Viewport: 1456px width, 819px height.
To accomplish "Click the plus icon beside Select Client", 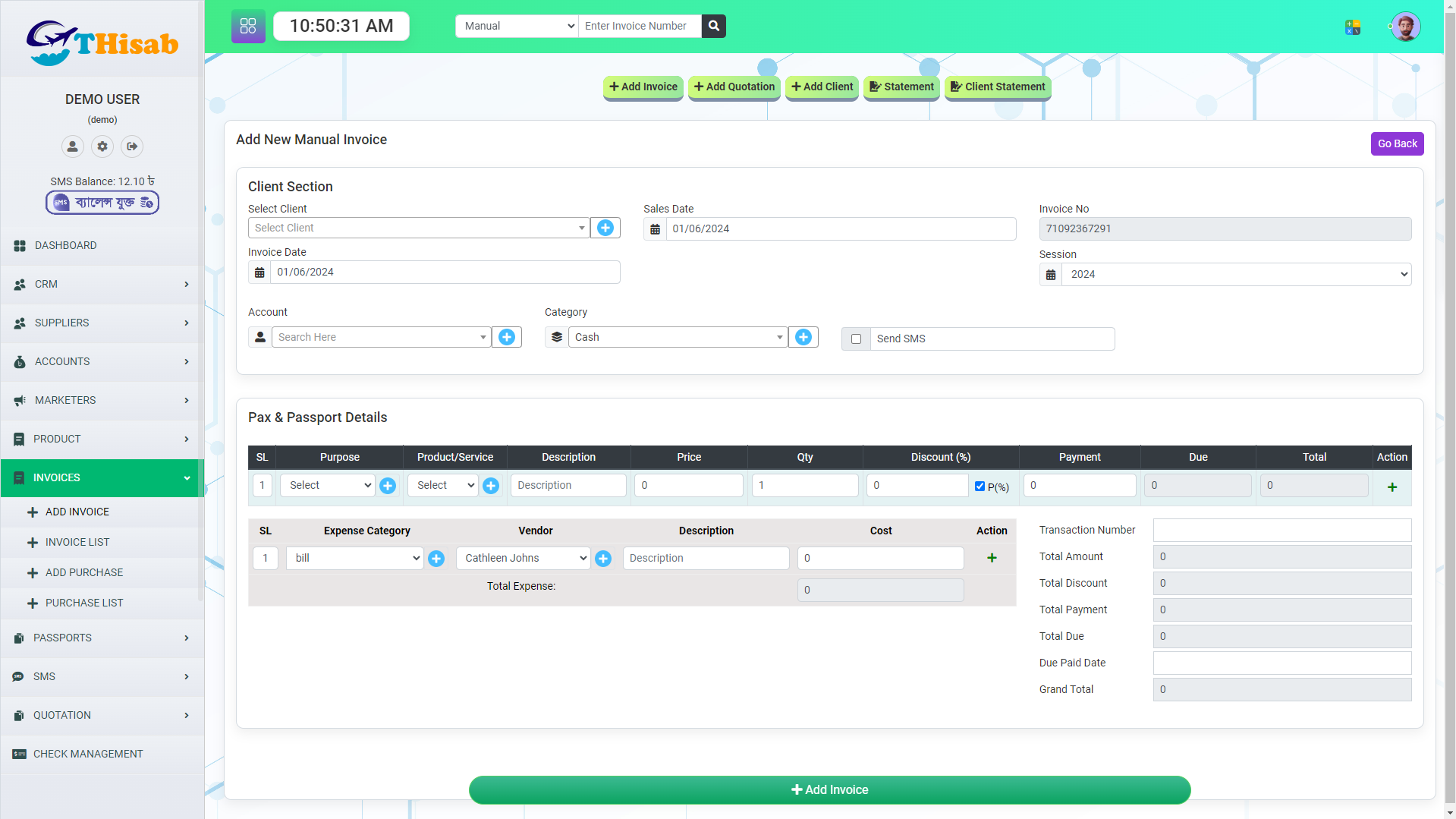I will click(605, 228).
